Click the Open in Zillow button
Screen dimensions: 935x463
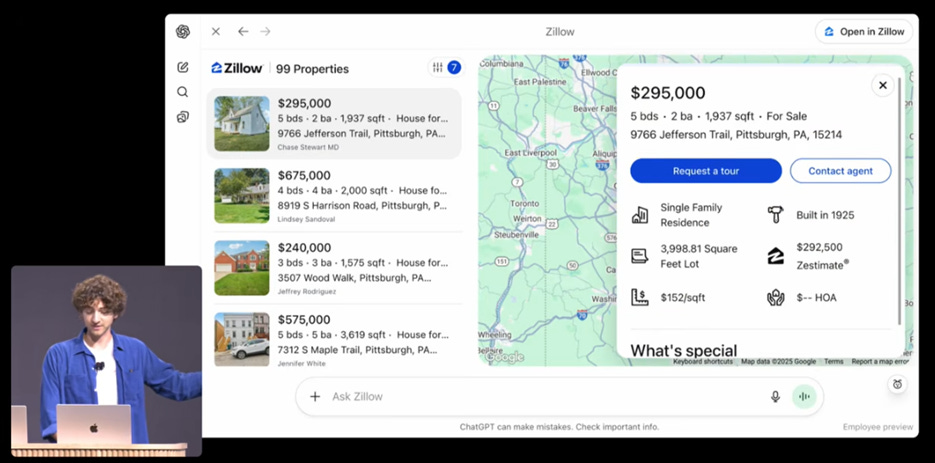864,32
